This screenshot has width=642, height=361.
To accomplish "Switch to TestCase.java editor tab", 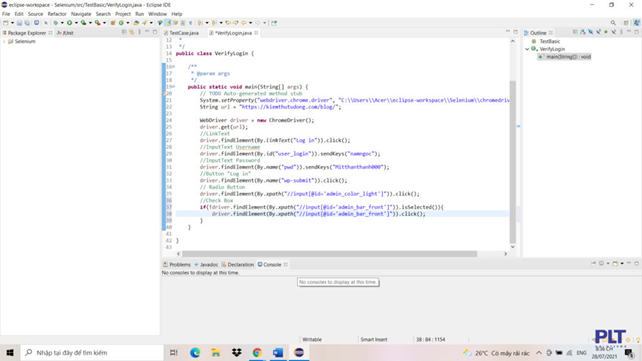I will click(x=182, y=33).
